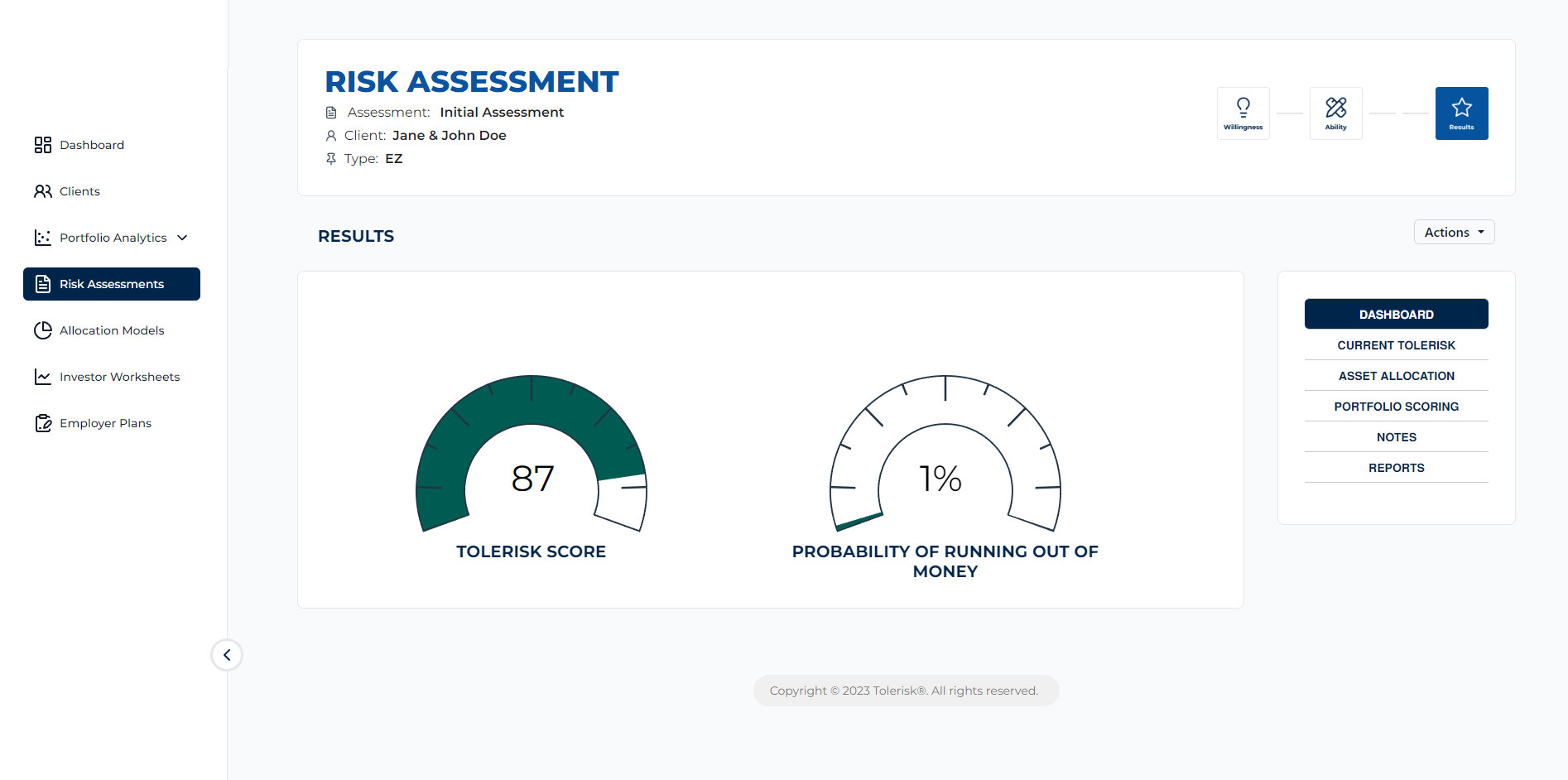Viewport: 1568px width, 780px height.
Task: Click the Allocation Models pie icon
Action: pos(43,330)
